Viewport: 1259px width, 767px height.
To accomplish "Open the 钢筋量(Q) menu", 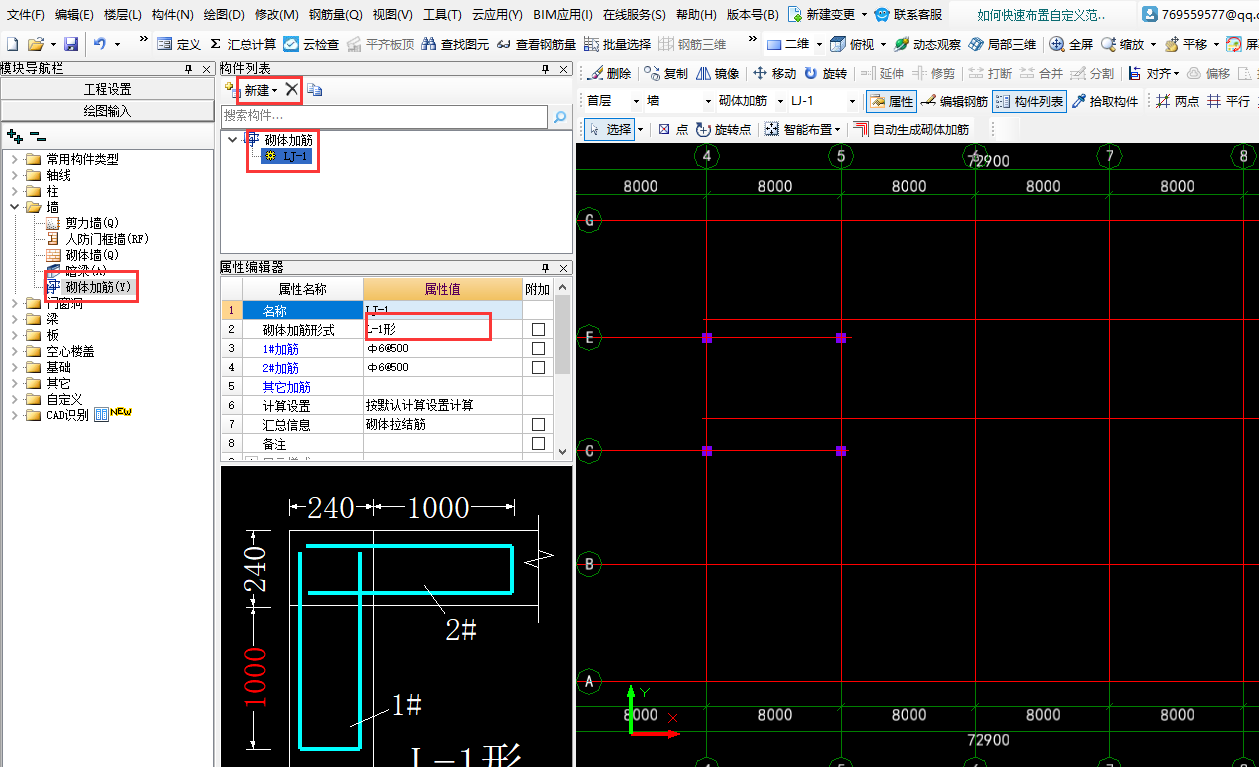I will tap(337, 15).
